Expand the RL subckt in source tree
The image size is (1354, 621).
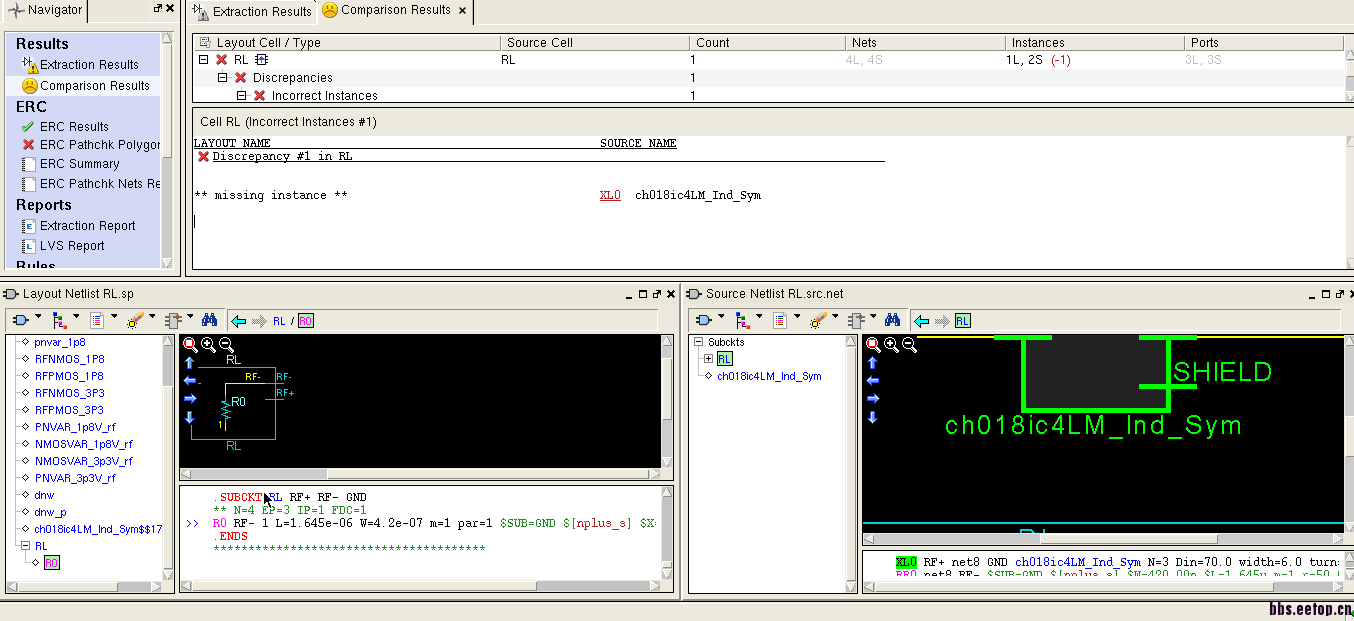coord(709,359)
